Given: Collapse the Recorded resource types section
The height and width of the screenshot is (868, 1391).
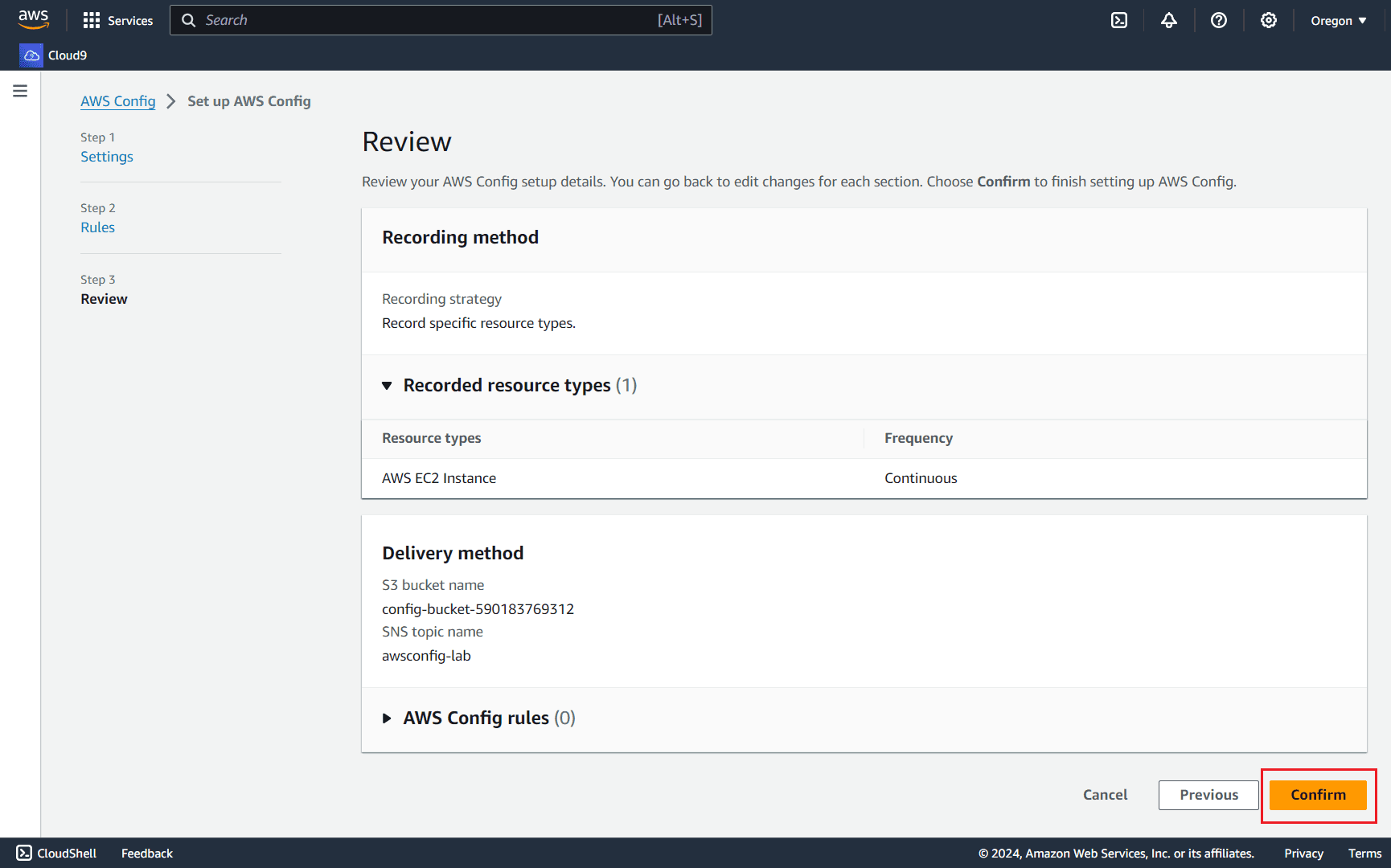Looking at the screenshot, I should [x=387, y=386].
